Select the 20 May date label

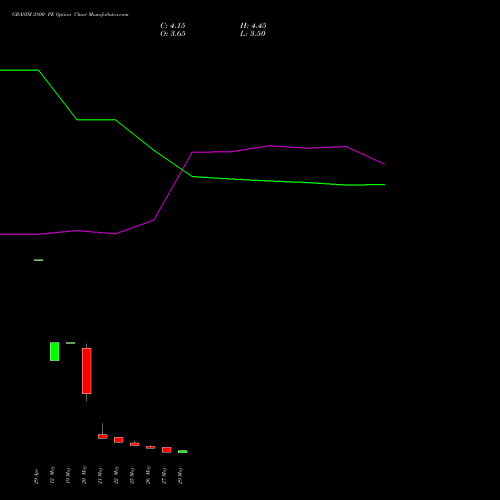[x=84, y=475]
